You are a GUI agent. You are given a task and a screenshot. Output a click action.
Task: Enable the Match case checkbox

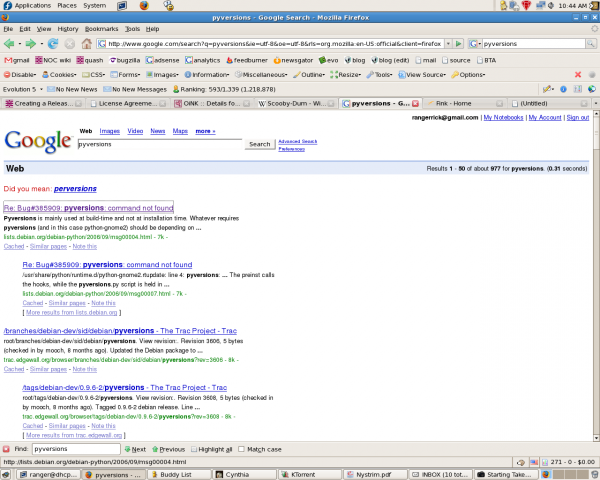click(241, 449)
